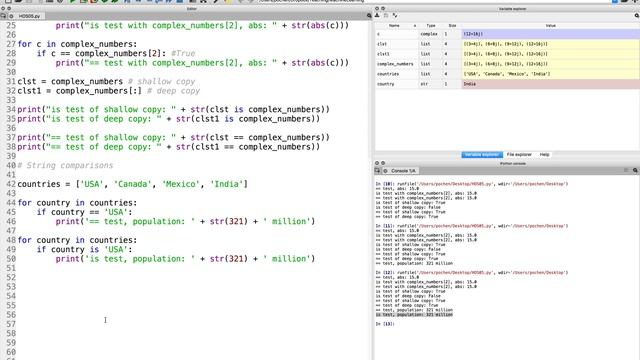Undock the Variable explorer pane
Screen dimensions: 640x360
coord(383,8)
